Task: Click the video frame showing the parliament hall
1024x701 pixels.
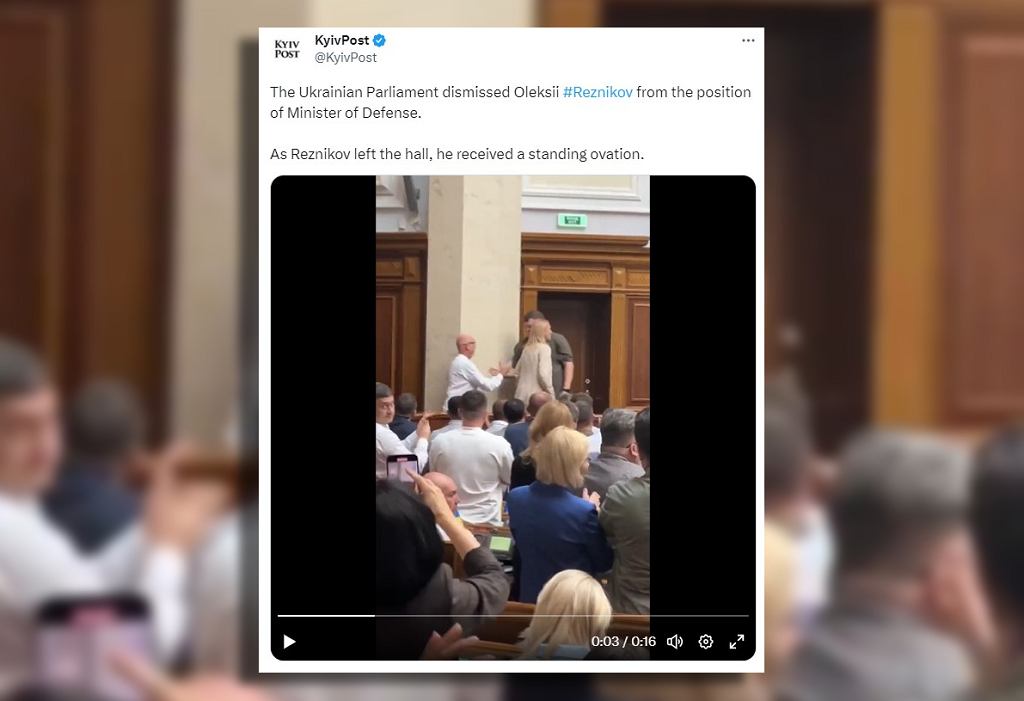Action: click(x=513, y=392)
